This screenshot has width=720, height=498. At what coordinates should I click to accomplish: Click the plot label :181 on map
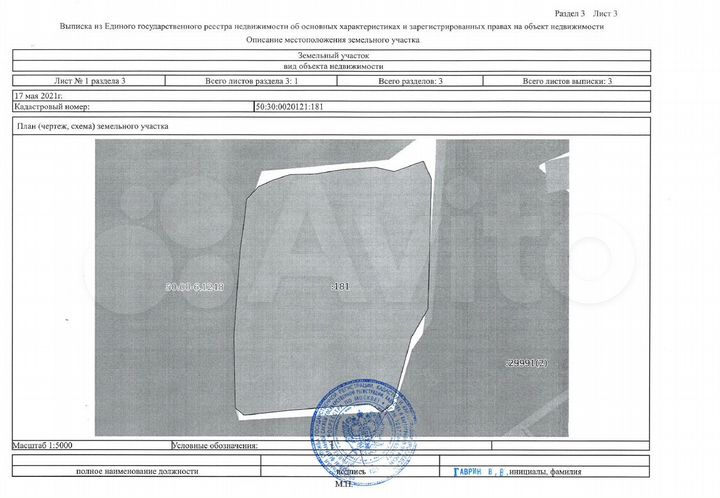click(x=340, y=286)
